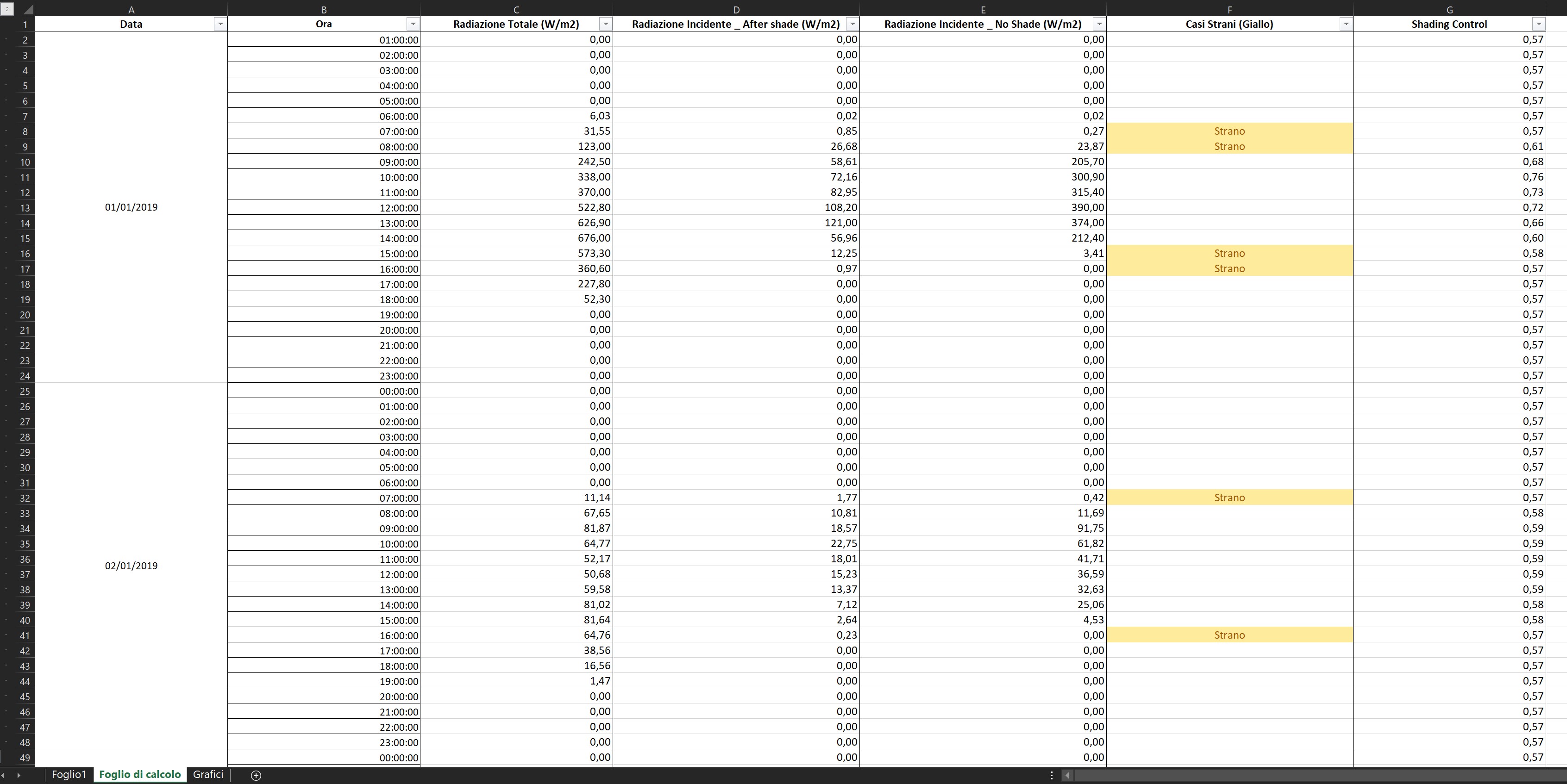Open Radiazione Incidente After shade filter
This screenshot has height=784, width=1567.
tap(852, 24)
